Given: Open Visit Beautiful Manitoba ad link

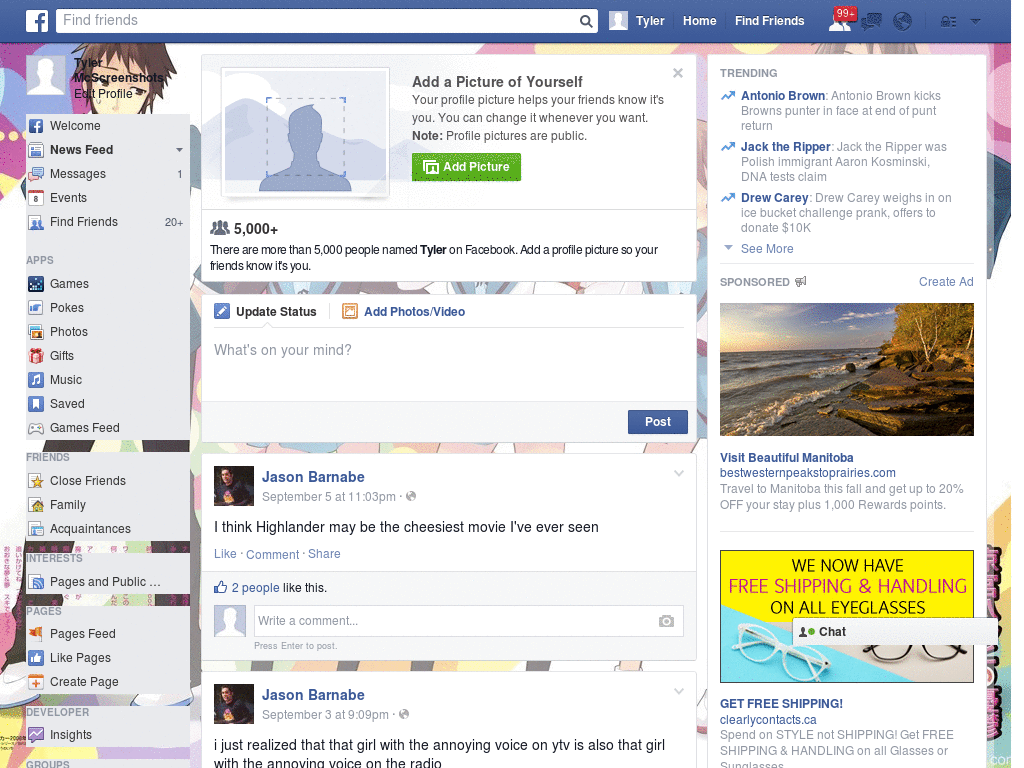Looking at the screenshot, I should click(x=786, y=458).
